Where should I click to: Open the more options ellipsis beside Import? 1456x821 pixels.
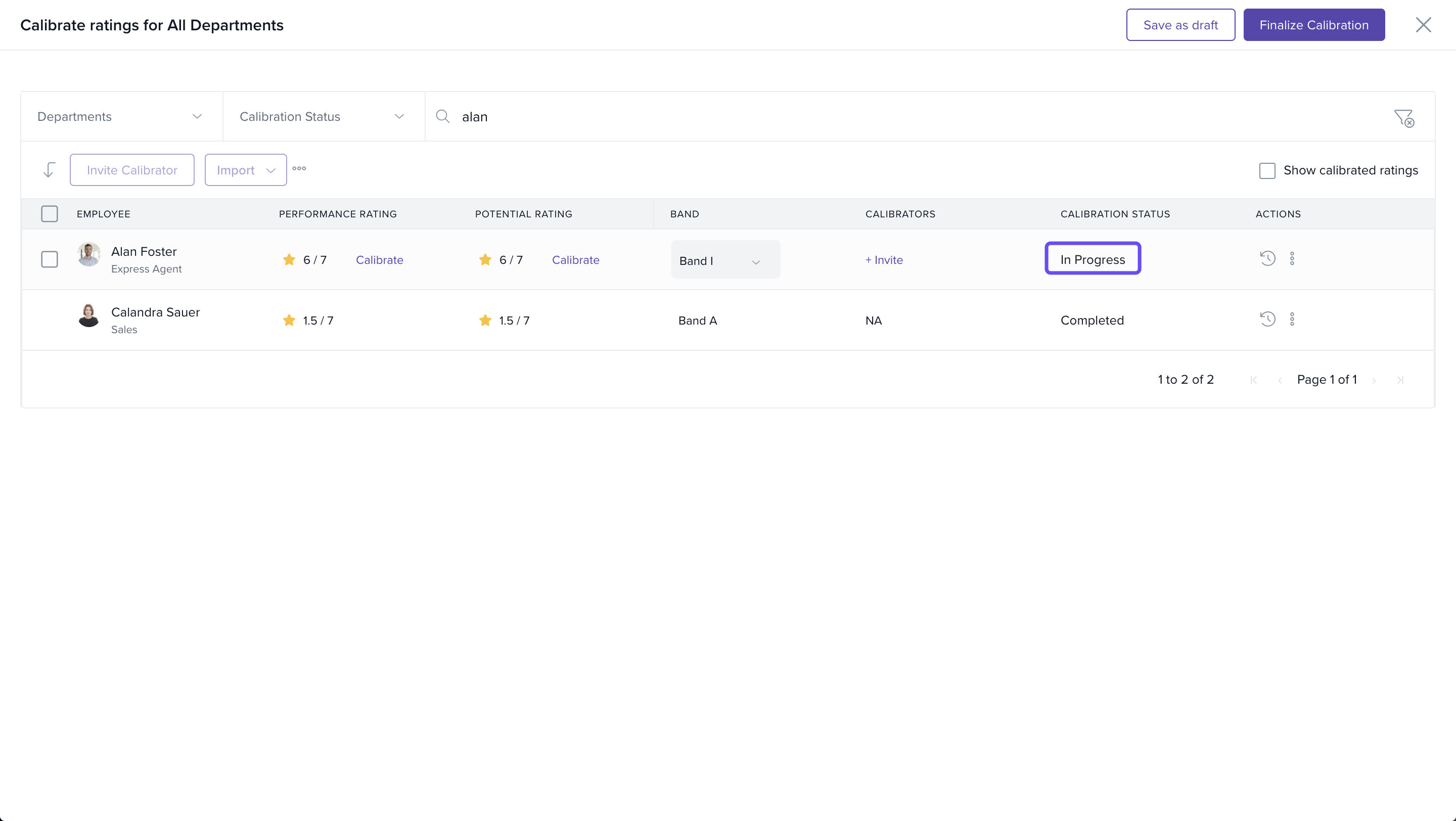[x=299, y=168]
